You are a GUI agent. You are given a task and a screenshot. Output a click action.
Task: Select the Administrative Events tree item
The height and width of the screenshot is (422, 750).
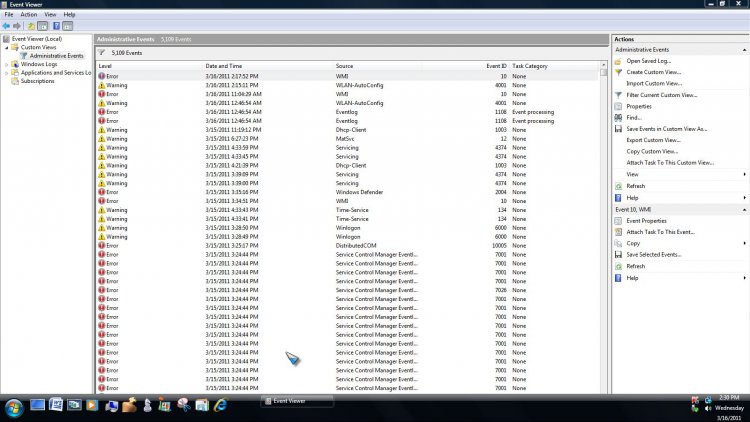pos(56,56)
